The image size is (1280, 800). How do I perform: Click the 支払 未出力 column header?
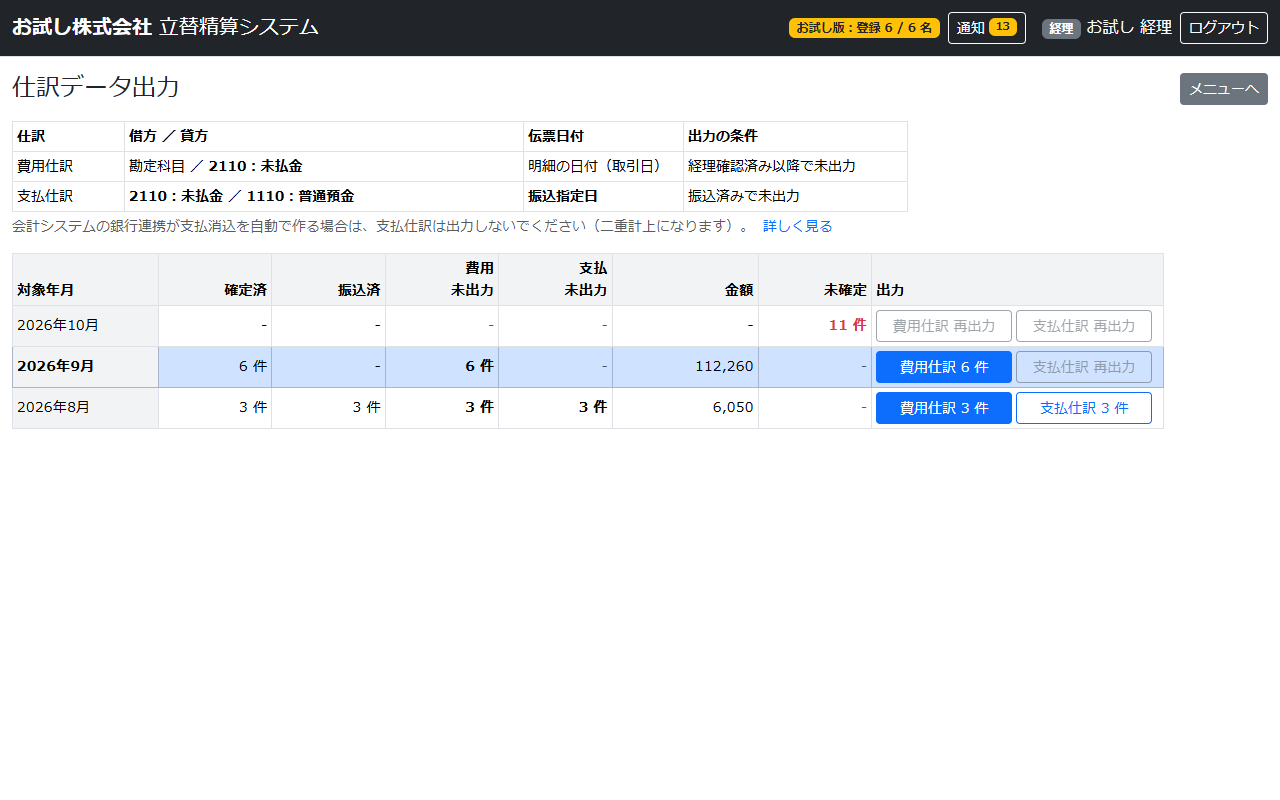coord(555,280)
